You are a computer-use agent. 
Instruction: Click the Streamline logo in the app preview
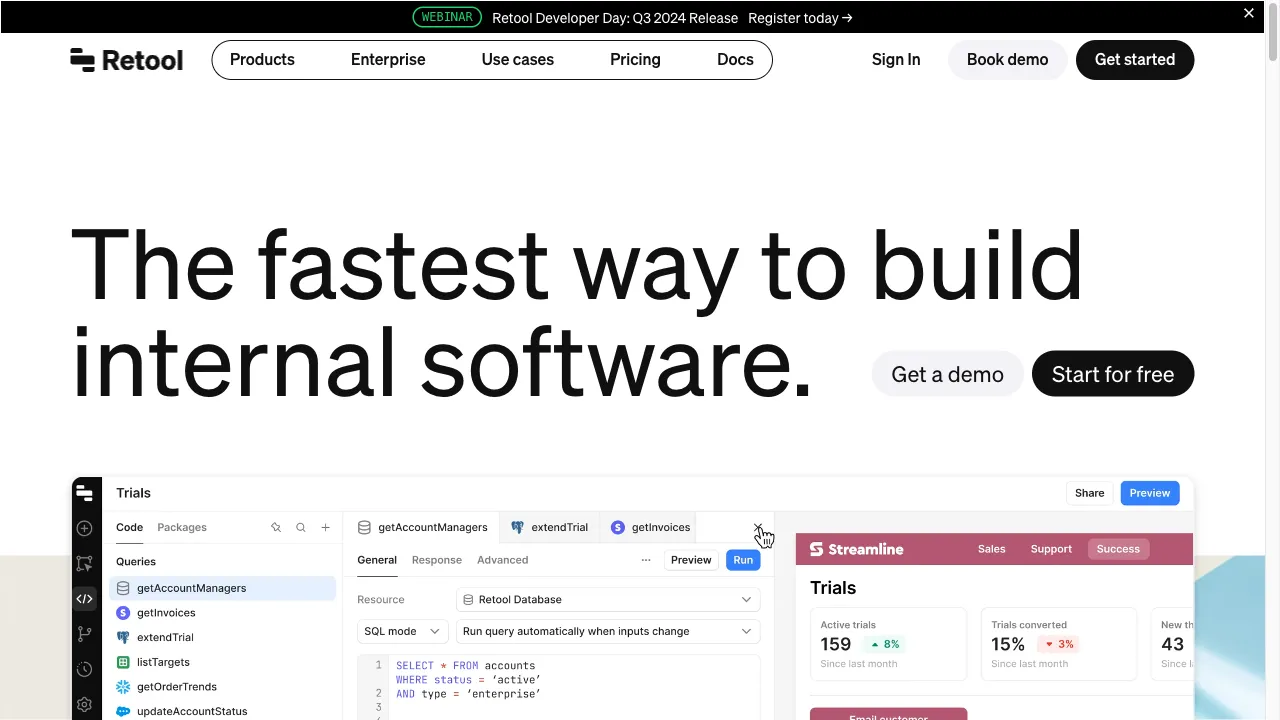pos(856,549)
